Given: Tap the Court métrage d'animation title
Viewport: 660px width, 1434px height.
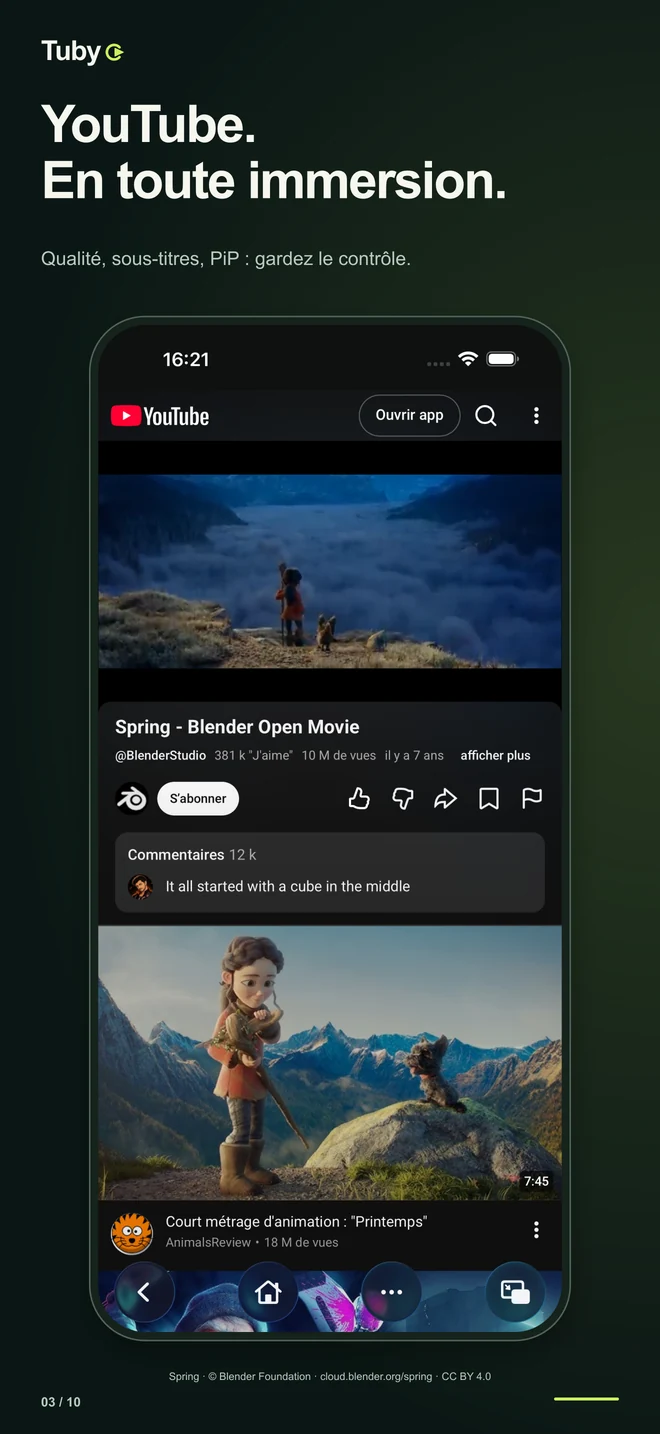Looking at the screenshot, I should click(296, 1222).
